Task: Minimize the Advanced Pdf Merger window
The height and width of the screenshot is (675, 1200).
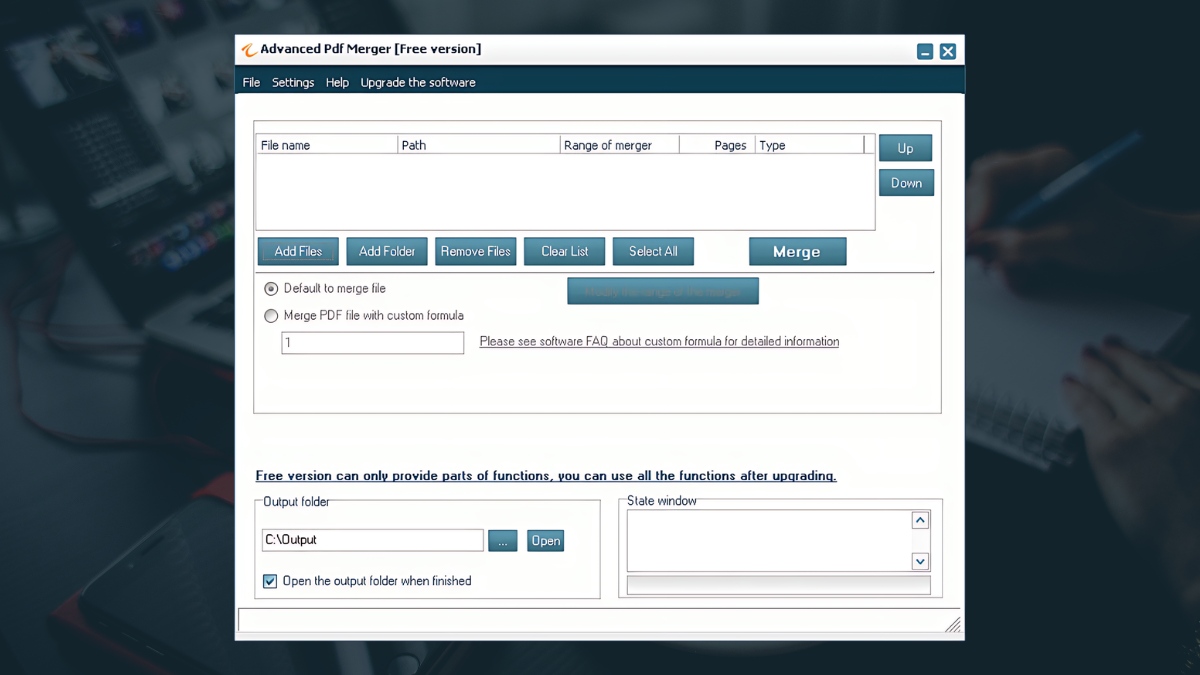Action: tap(925, 52)
